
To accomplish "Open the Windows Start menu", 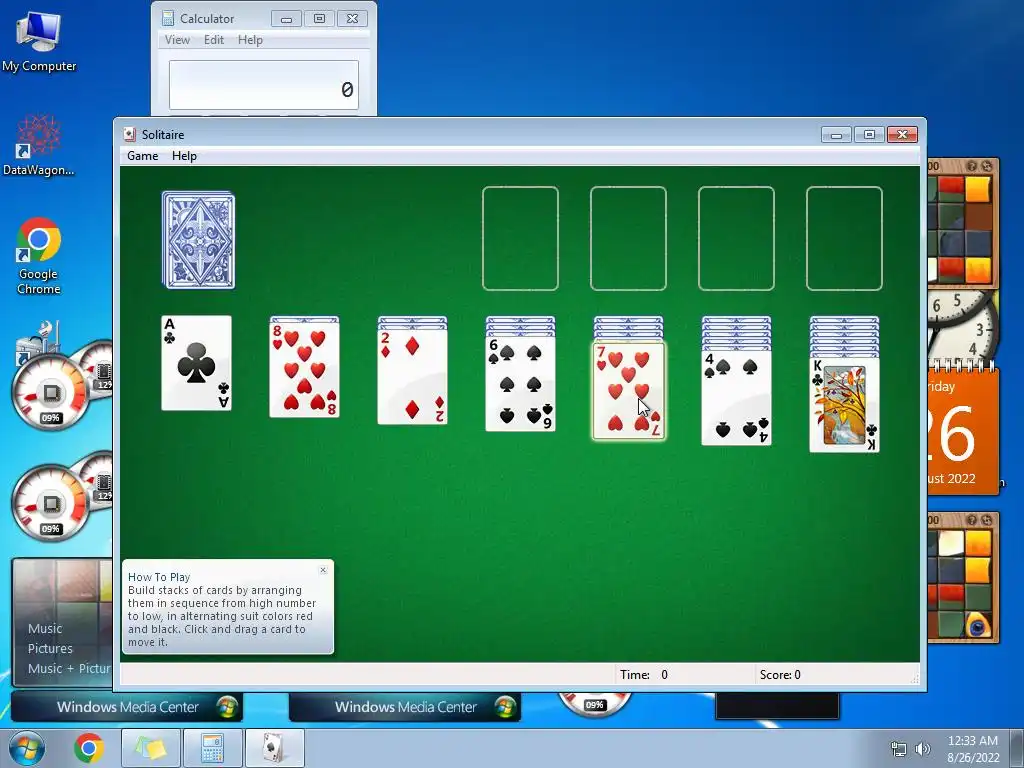I will coord(27,748).
